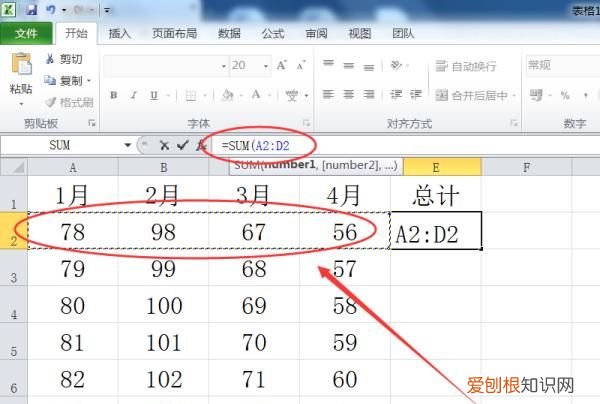Switch to the Data (数据) tab
Image resolution: width=600 pixels, height=404 pixels.
click(x=229, y=34)
